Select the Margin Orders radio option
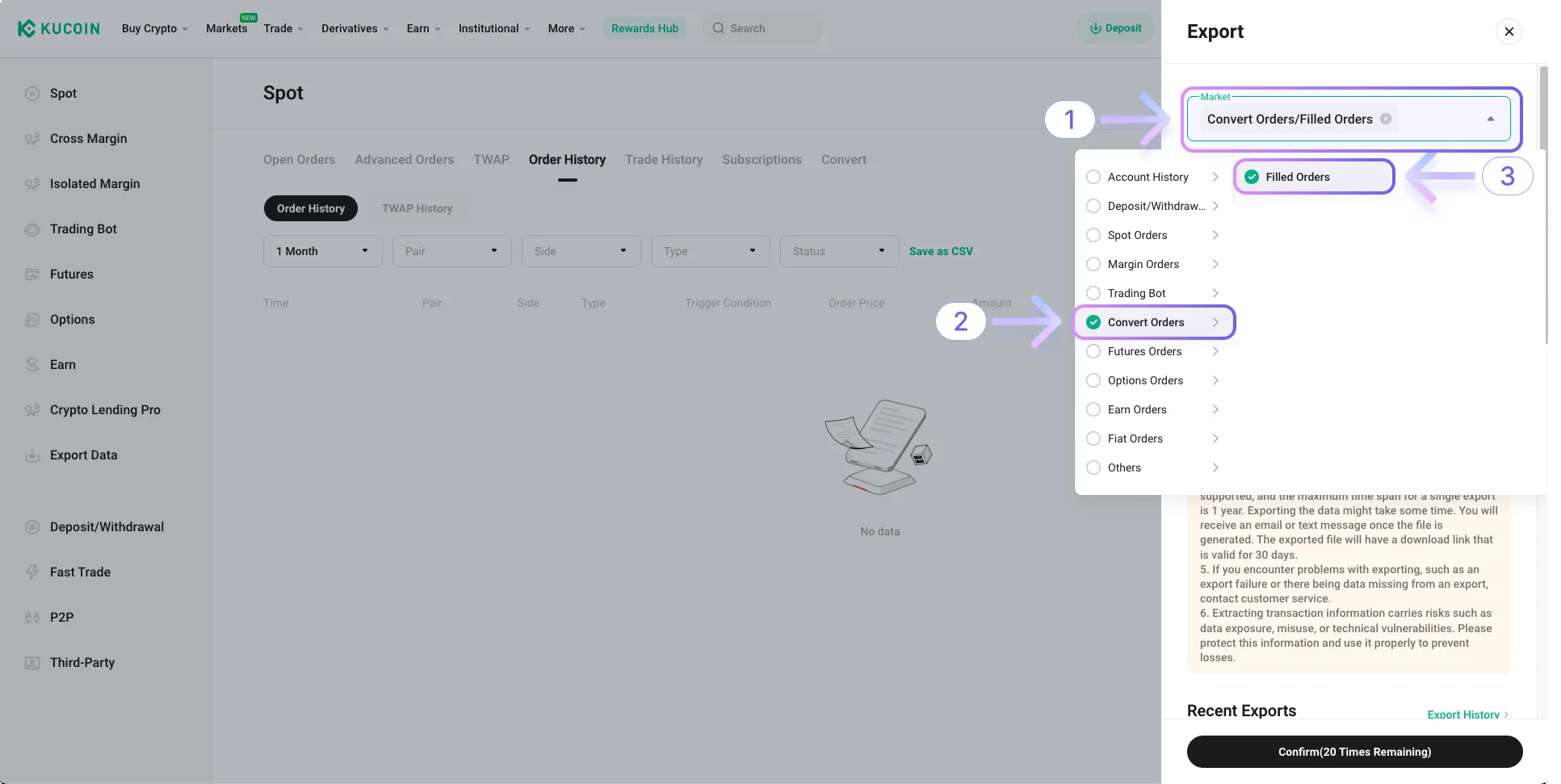Viewport: 1561px width, 784px height. (1093, 264)
